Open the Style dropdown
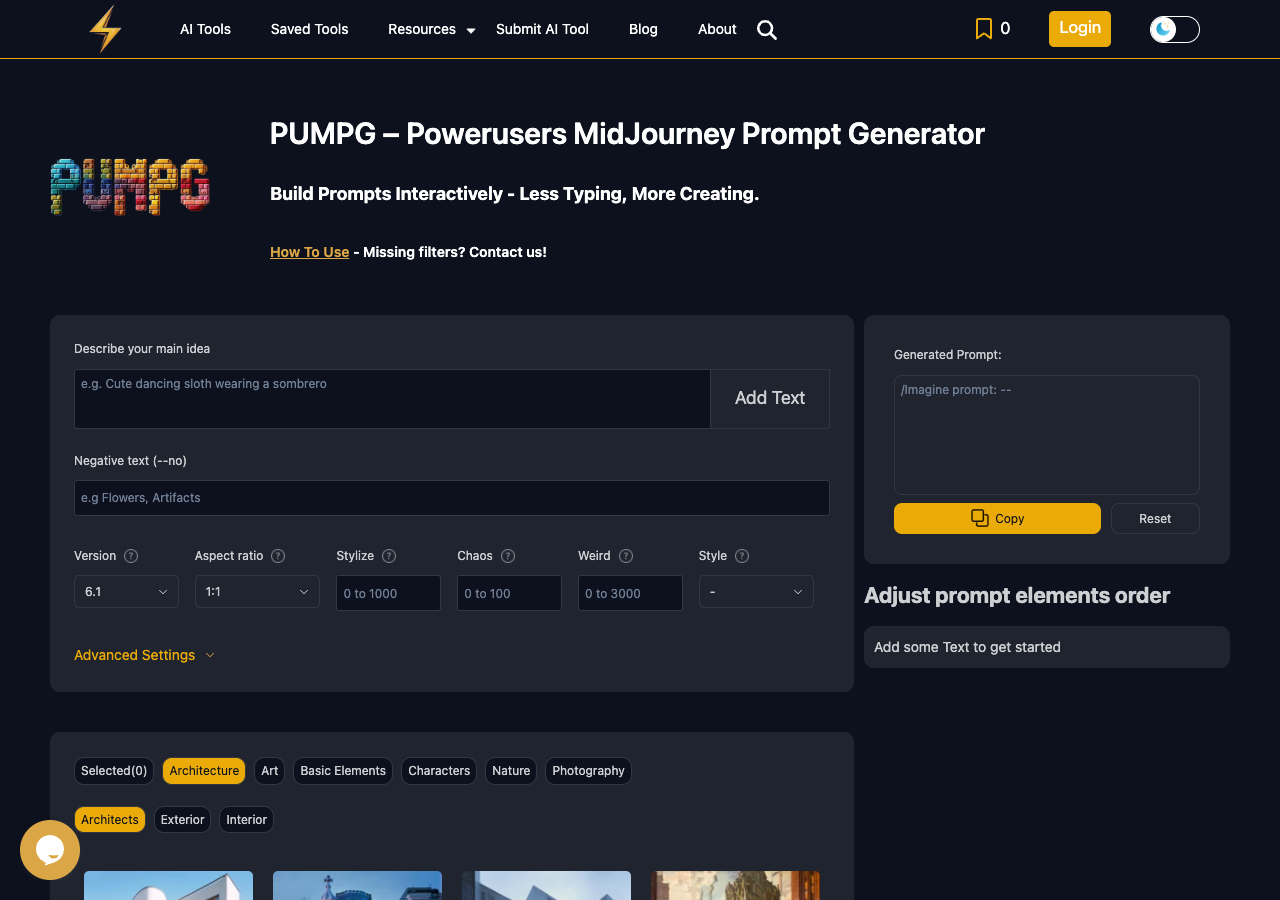Screen dimensions: 1280x900 (756, 592)
